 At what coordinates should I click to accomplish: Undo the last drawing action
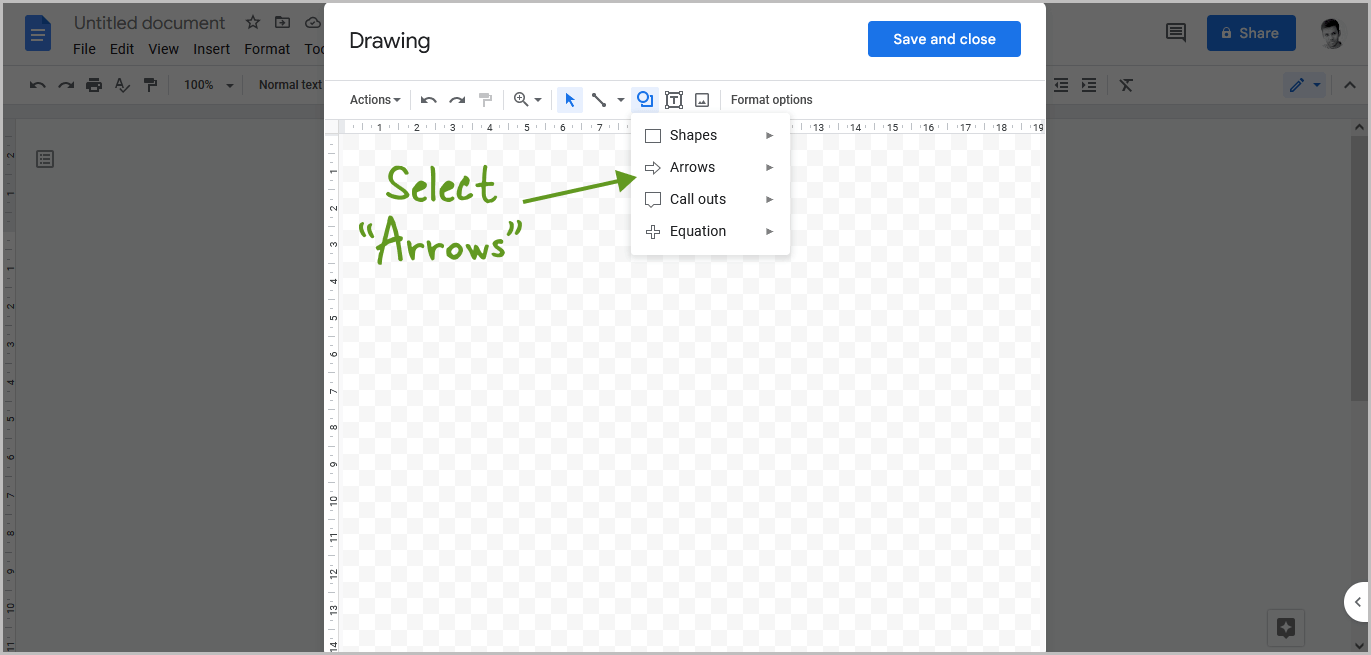click(428, 99)
